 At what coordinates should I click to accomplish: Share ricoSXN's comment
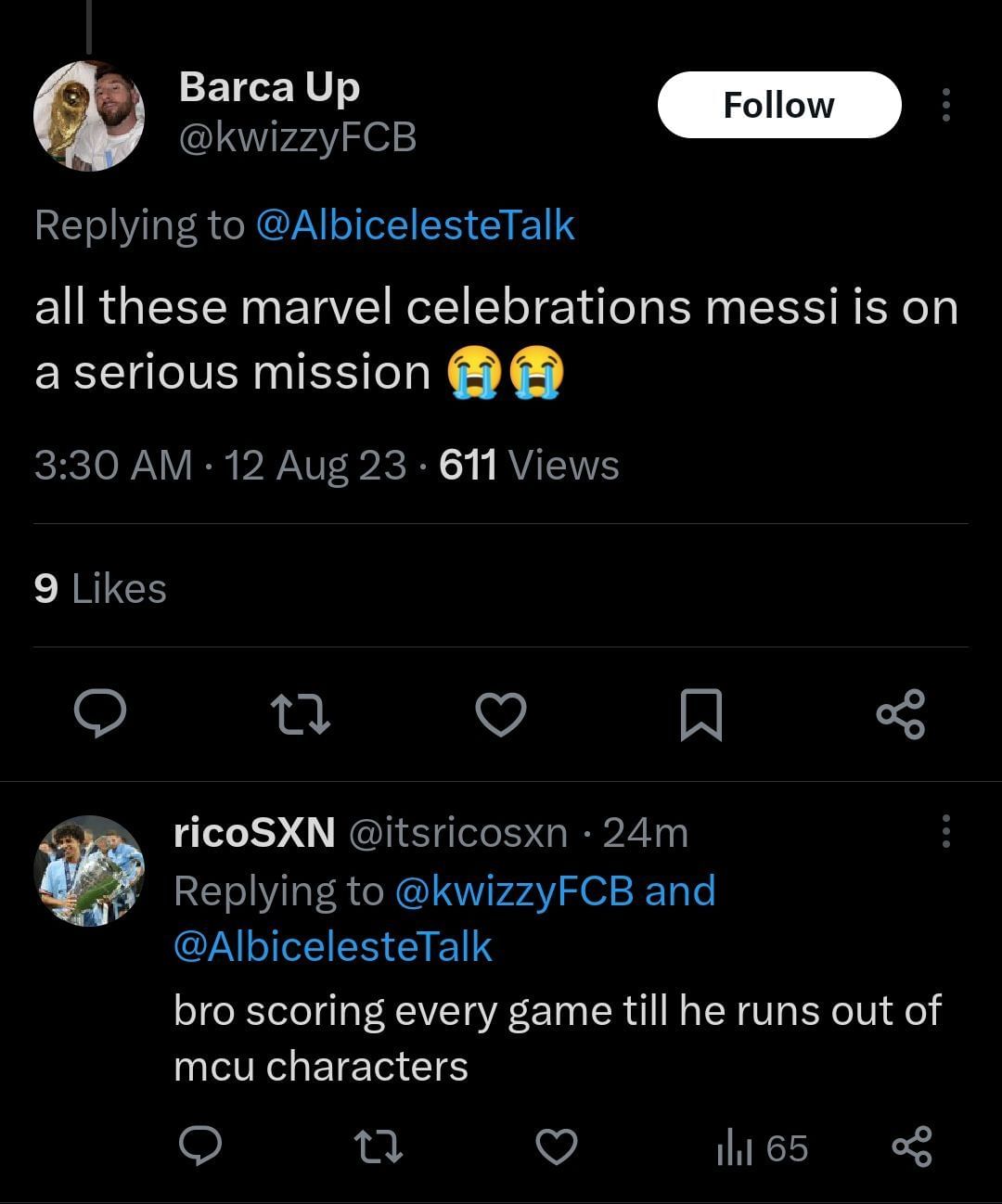(x=911, y=1147)
